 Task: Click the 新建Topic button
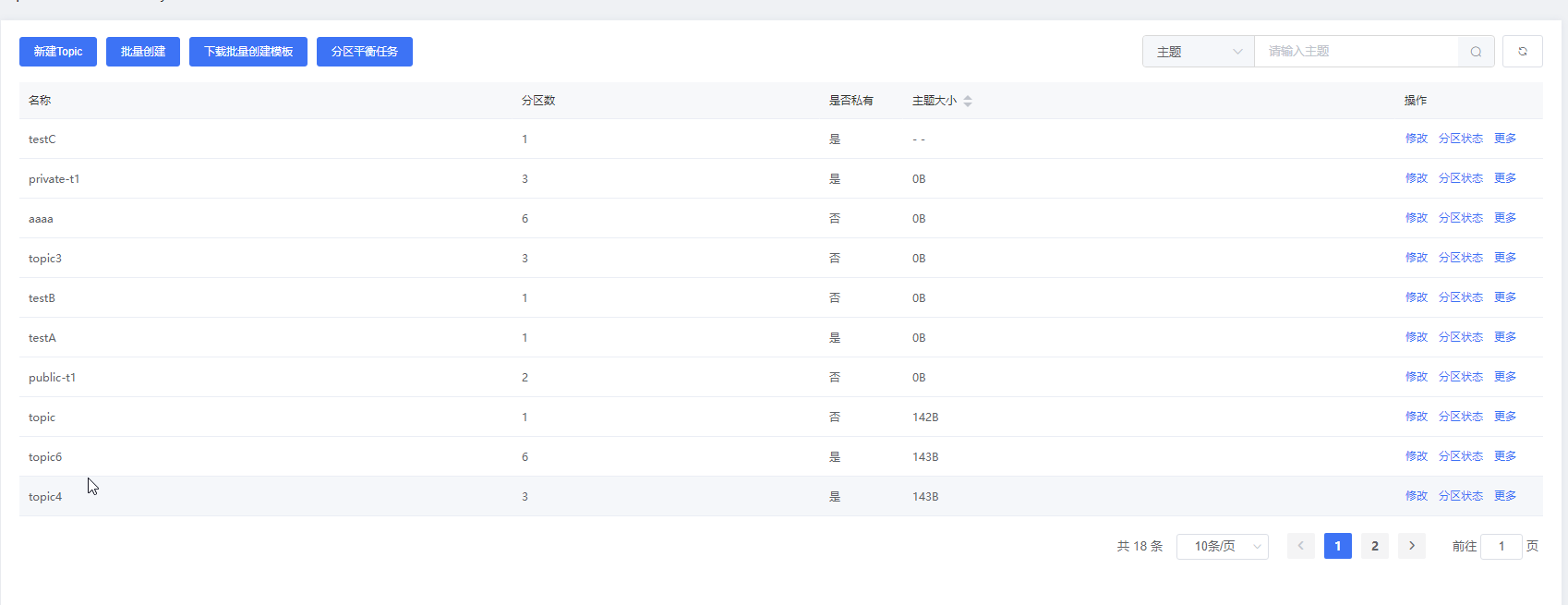coord(58,52)
